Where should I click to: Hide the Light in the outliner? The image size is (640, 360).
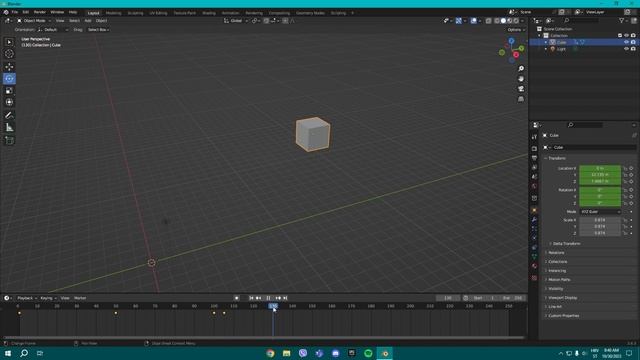tap(626, 49)
